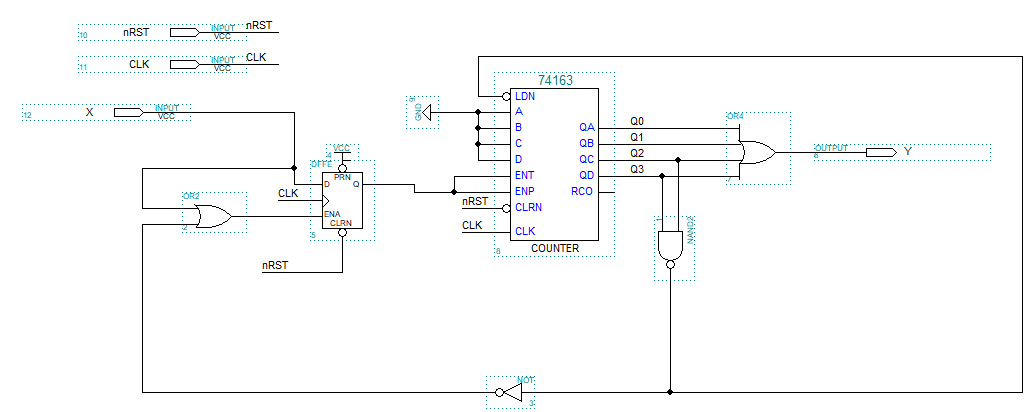This screenshot has width=1030, height=412.
Task: Click the D input label of the counter
Action: click(x=519, y=160)
